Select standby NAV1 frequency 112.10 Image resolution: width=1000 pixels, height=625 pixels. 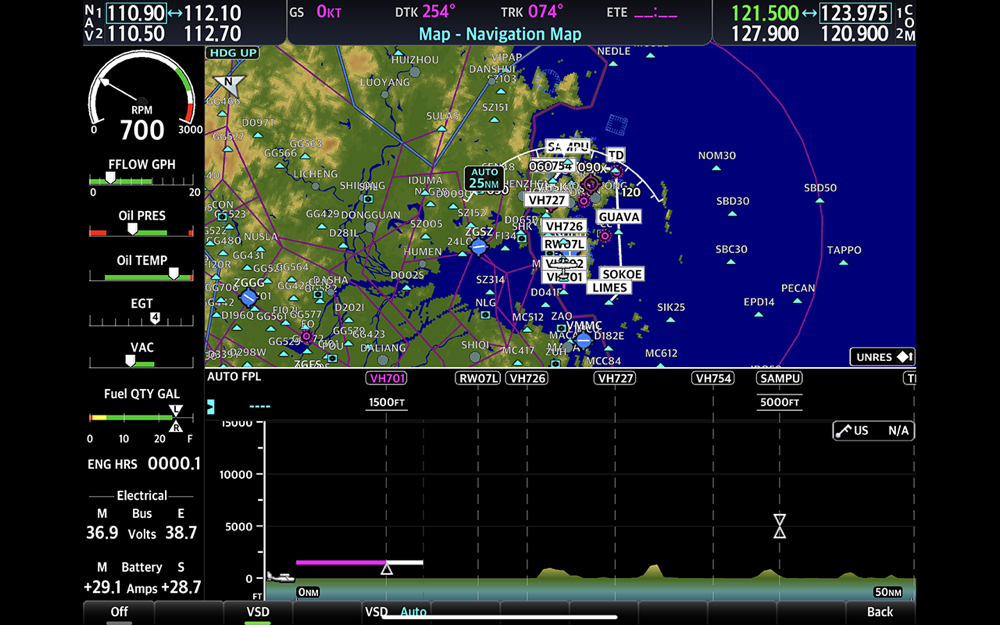(212, 13)
